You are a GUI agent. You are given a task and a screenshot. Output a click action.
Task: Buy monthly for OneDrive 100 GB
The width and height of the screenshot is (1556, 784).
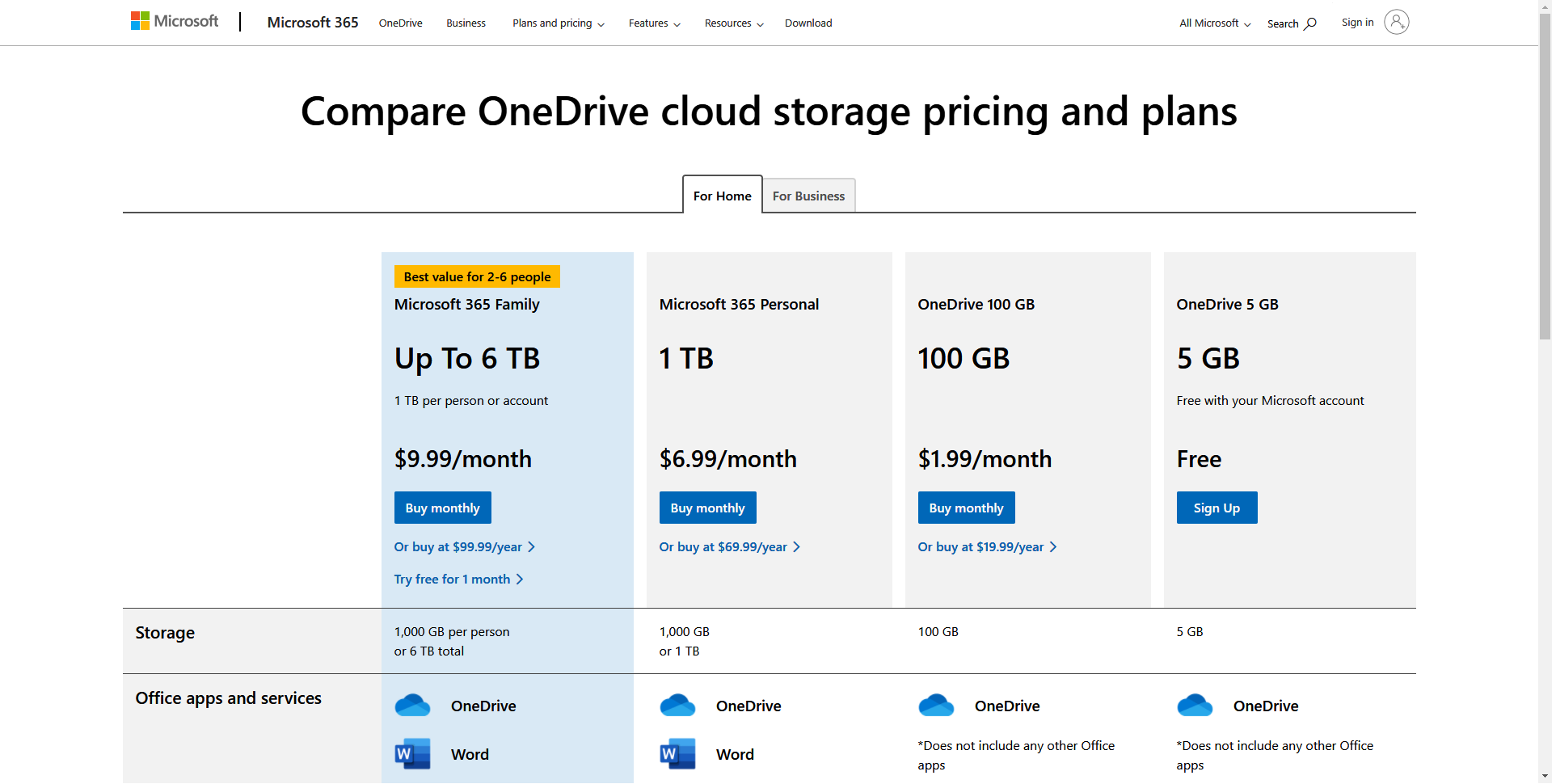click(967, 508)
